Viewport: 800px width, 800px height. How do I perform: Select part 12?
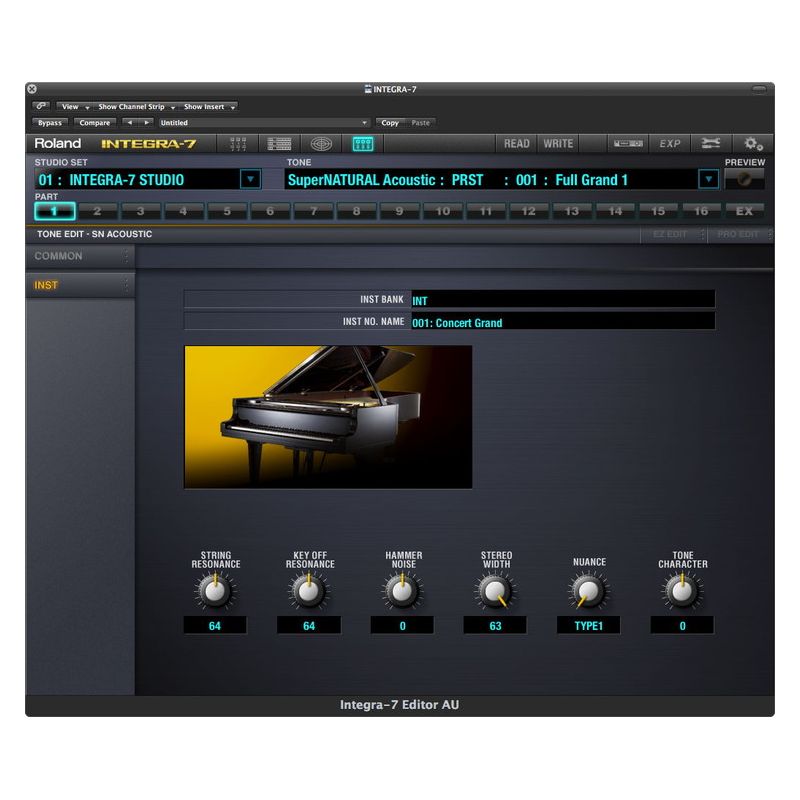[x=529, y=211]
